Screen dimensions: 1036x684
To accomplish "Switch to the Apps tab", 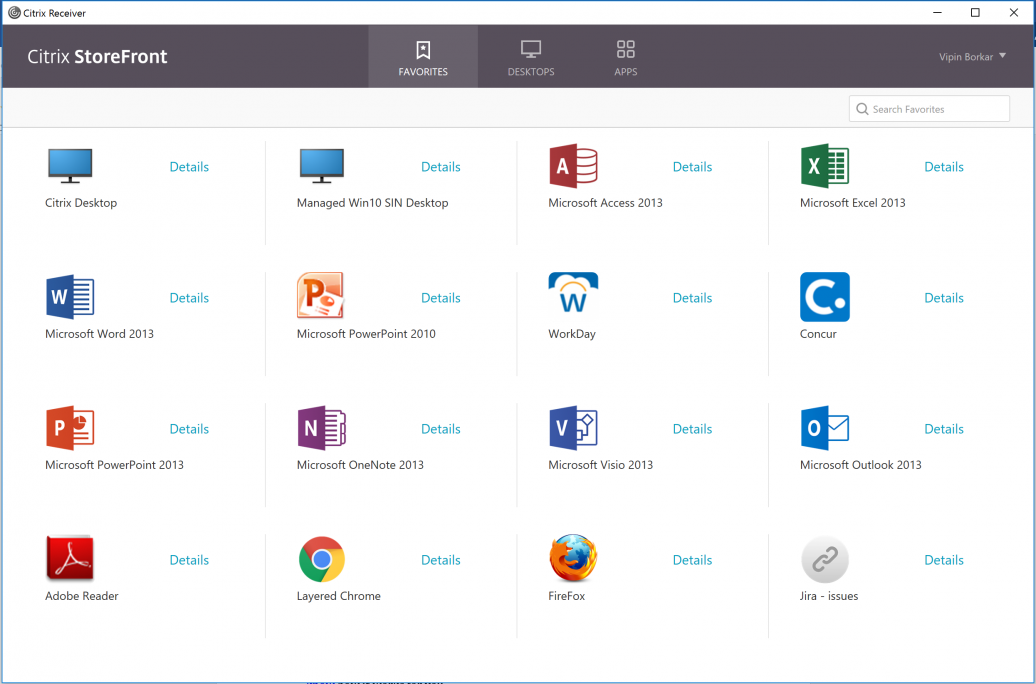I will tap(626, 58).
